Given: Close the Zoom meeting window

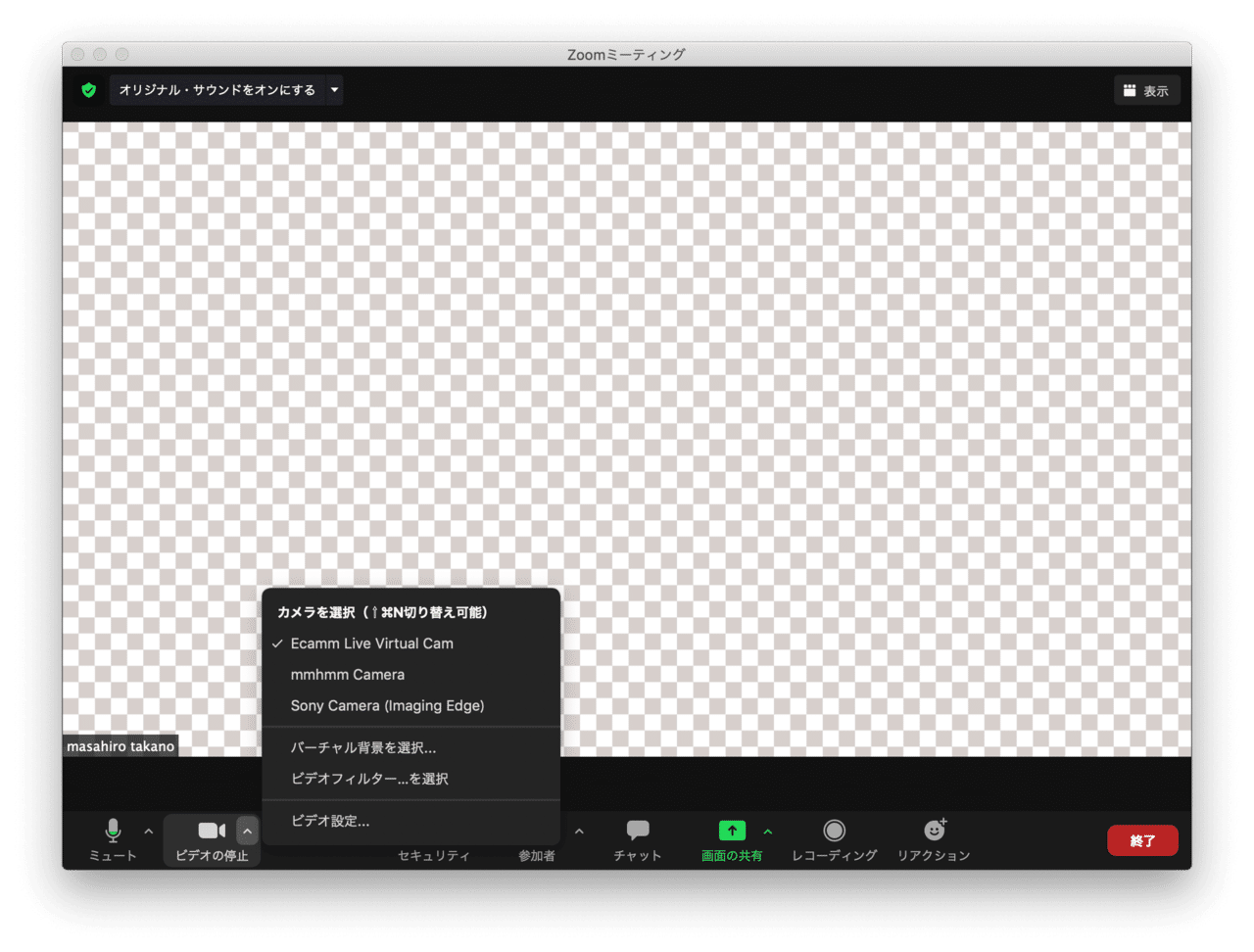Looking at the screenshot, I should [x=77, y=55].
